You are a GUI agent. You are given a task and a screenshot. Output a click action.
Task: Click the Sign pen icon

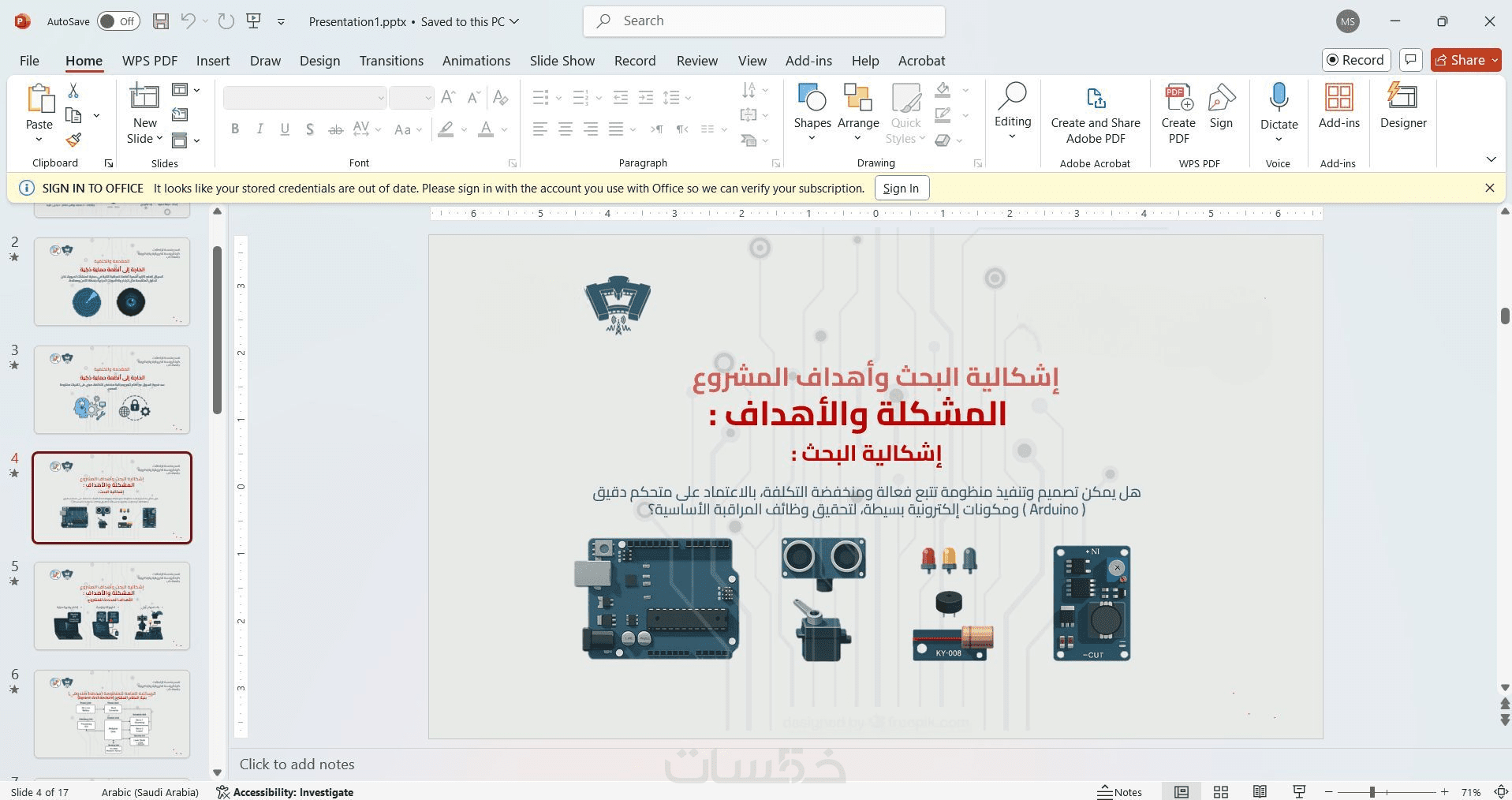tap(1221, 97)
